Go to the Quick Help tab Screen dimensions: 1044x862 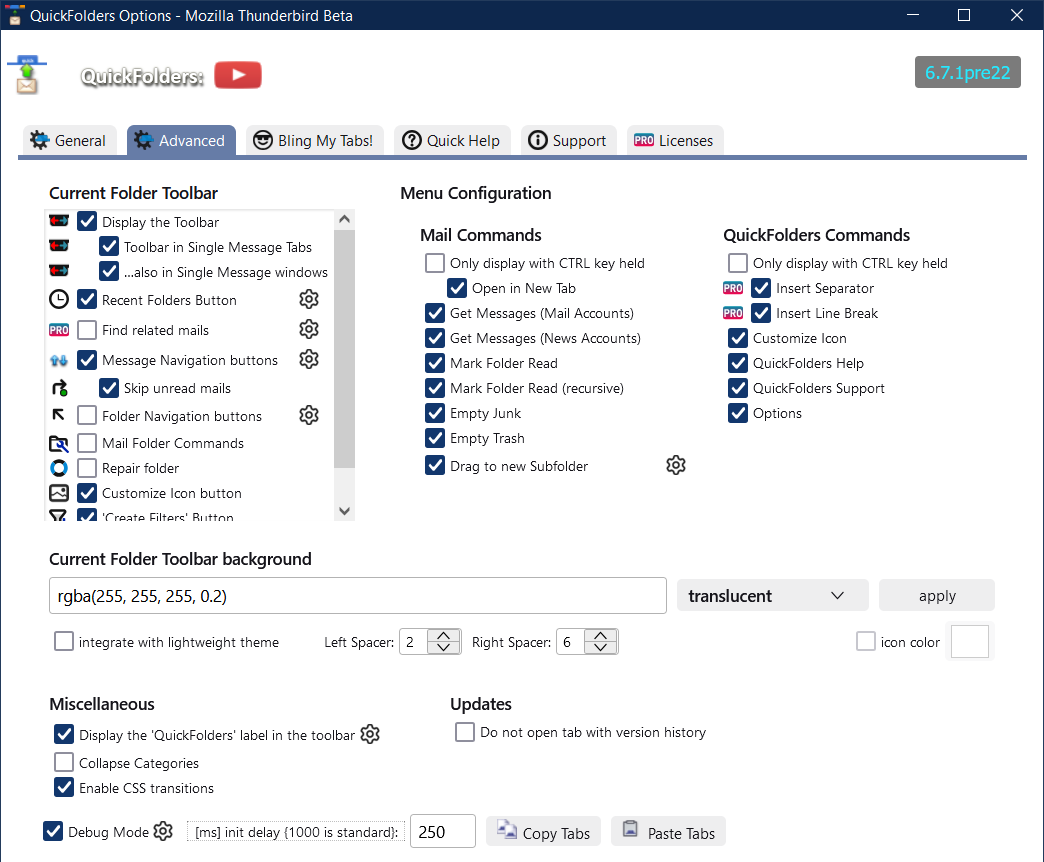[x=452, y=140]
